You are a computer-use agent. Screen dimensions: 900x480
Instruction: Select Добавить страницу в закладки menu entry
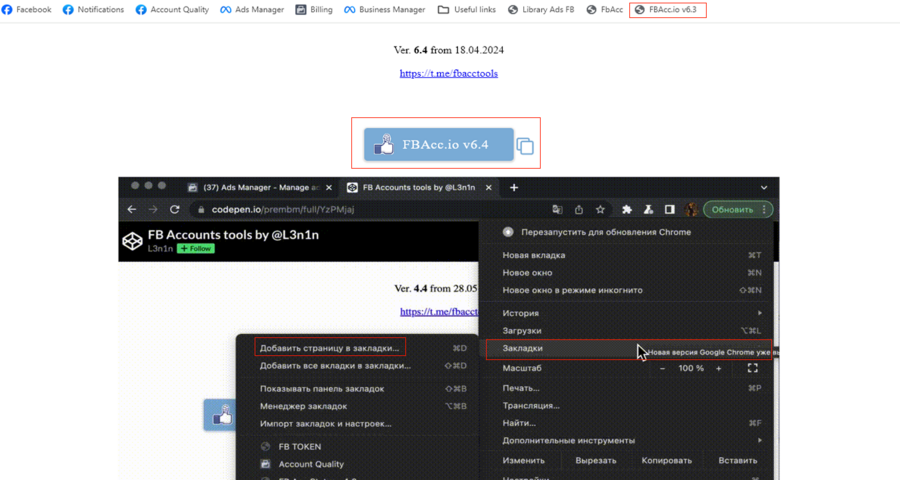tap(329, 348)
